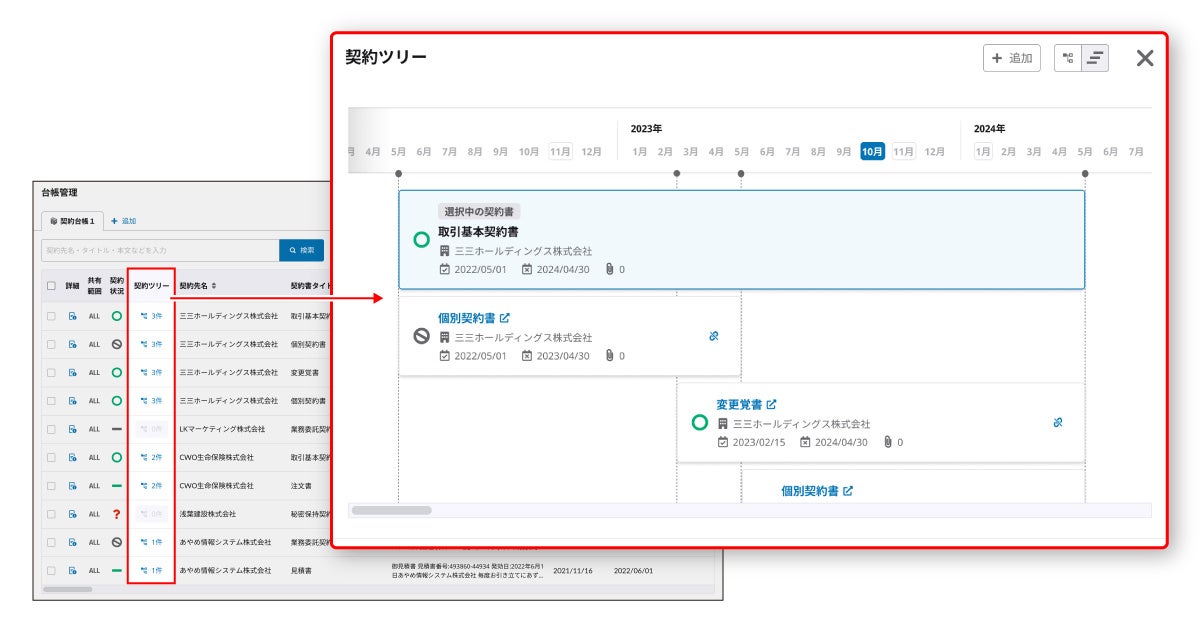Viewport: 1200px width, 630px height.
Task: Click the green dash status for the CWO生命保険 注文書 row
Action: [117, 486]
